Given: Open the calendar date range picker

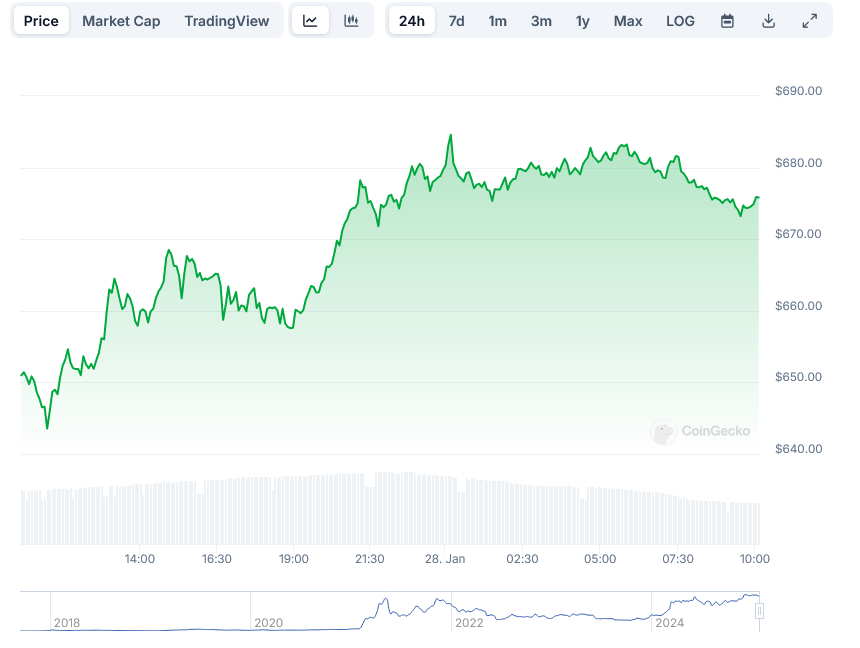Looking at the screenshot, I should pyautogui.click(x=727, y=21).
